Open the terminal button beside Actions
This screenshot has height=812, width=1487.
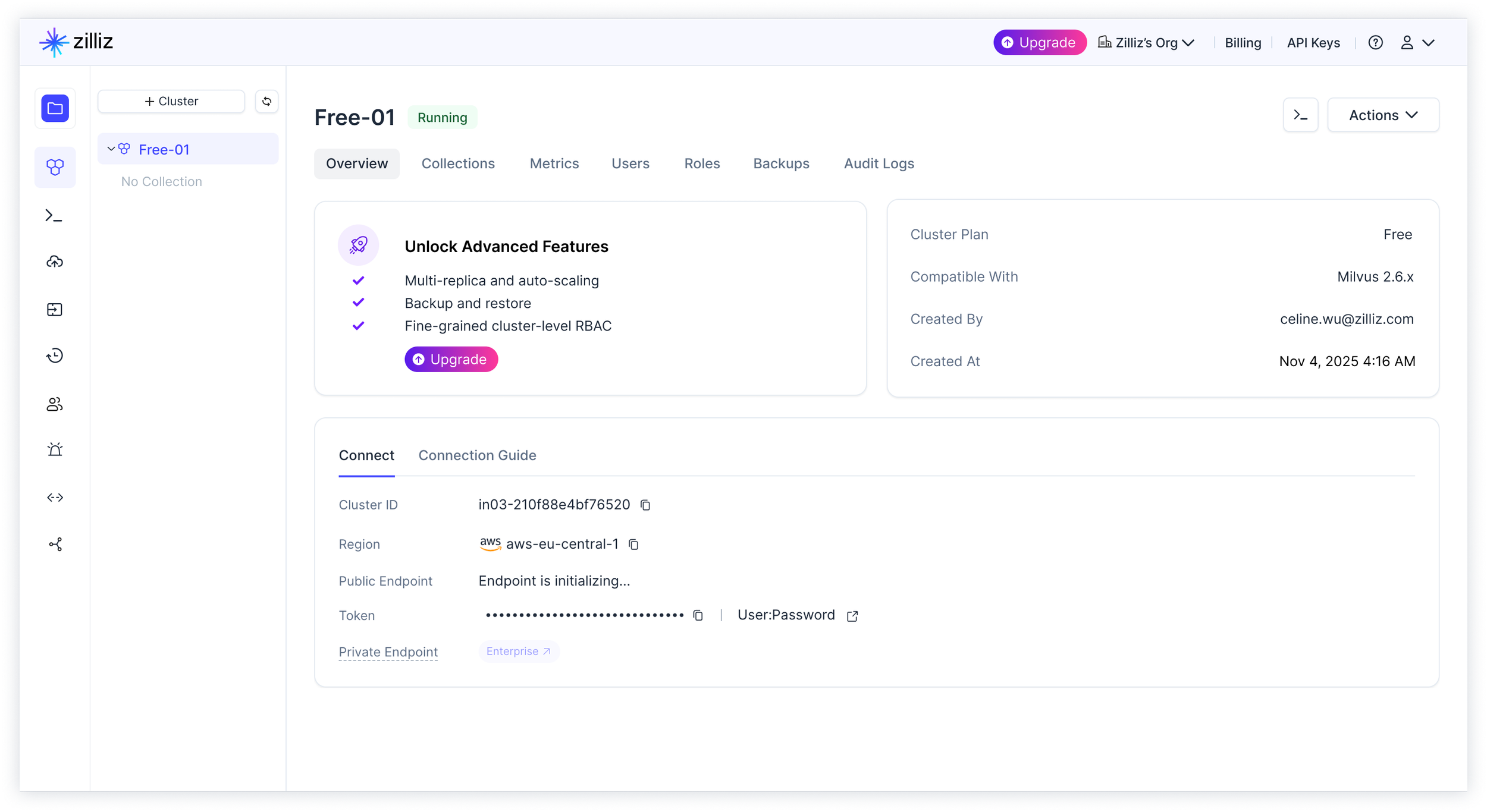1300,115
